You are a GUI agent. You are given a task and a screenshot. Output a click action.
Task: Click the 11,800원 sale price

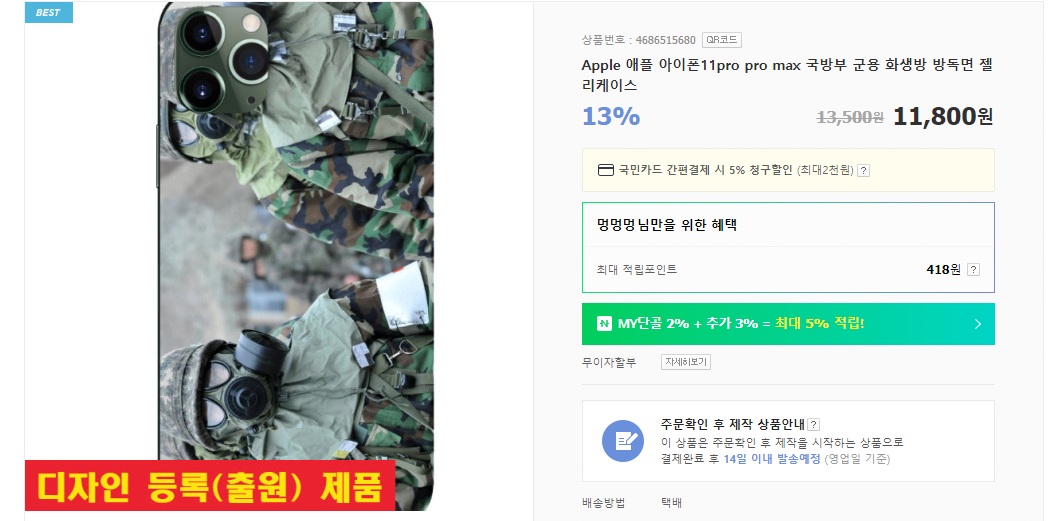[943, 116]
